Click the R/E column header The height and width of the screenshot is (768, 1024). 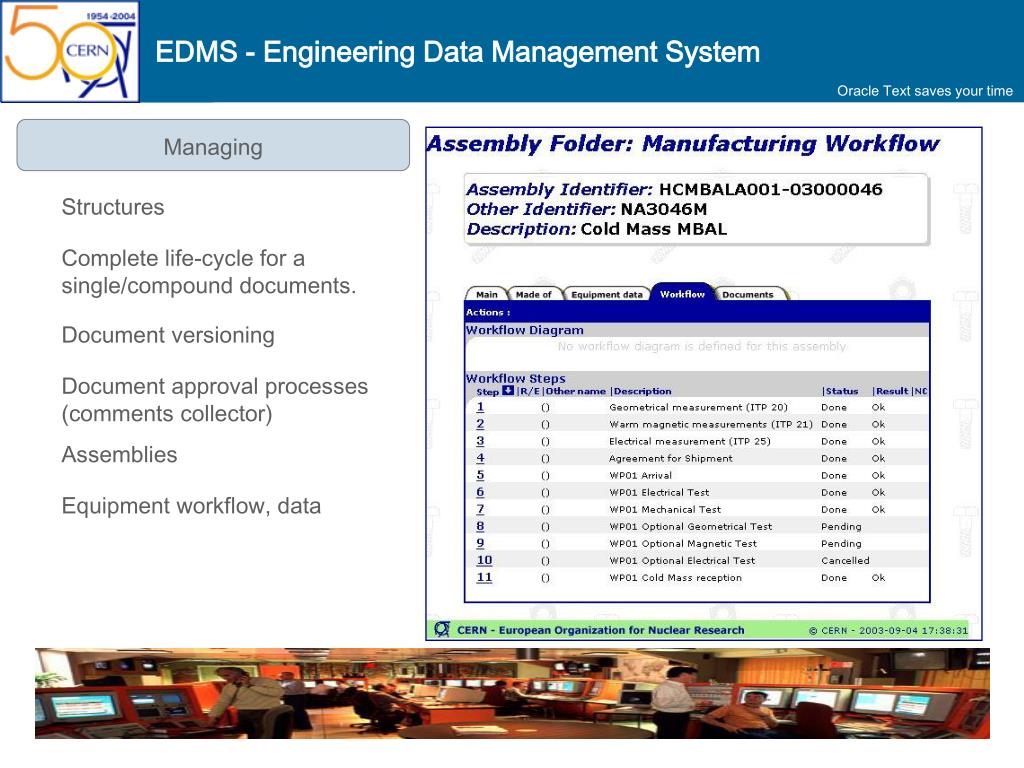(530, 391)
